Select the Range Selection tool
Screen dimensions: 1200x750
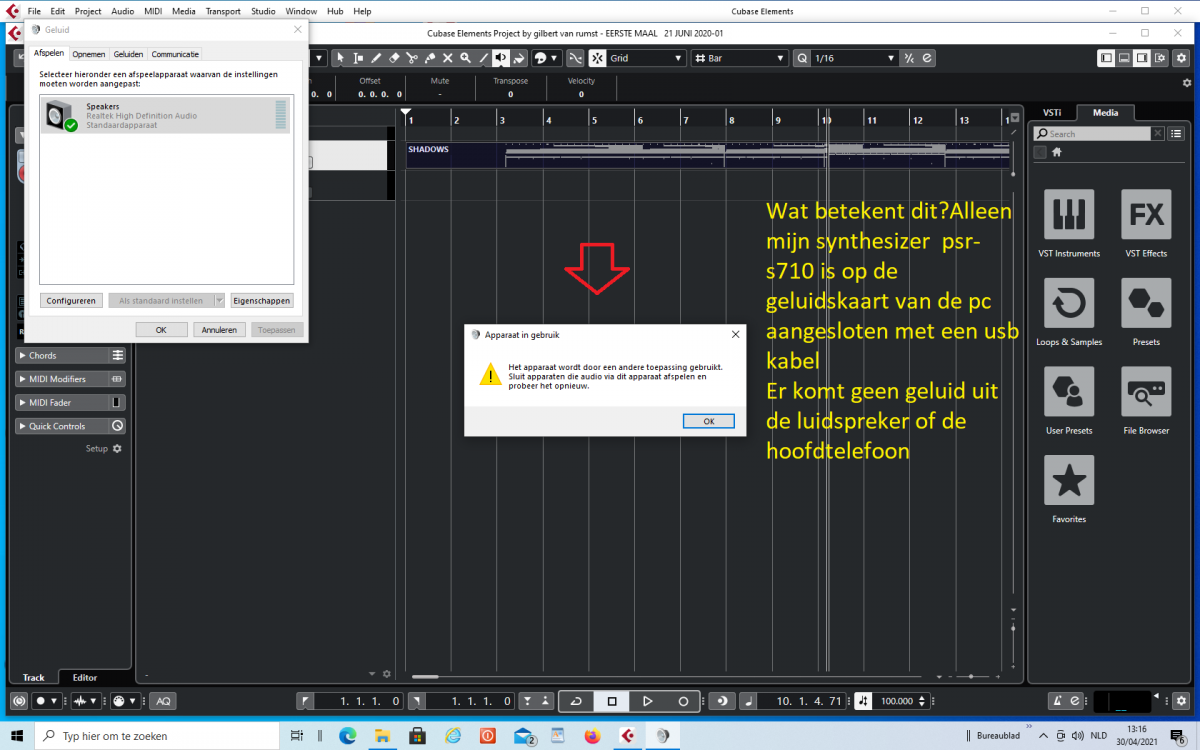[358, 58]
